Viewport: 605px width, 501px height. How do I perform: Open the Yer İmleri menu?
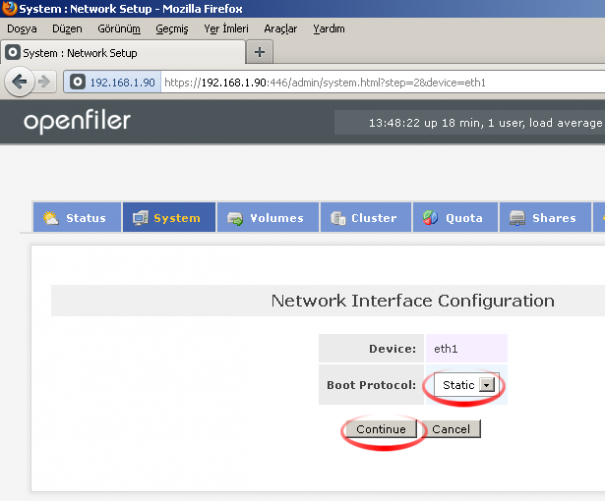tap(226, 29)
